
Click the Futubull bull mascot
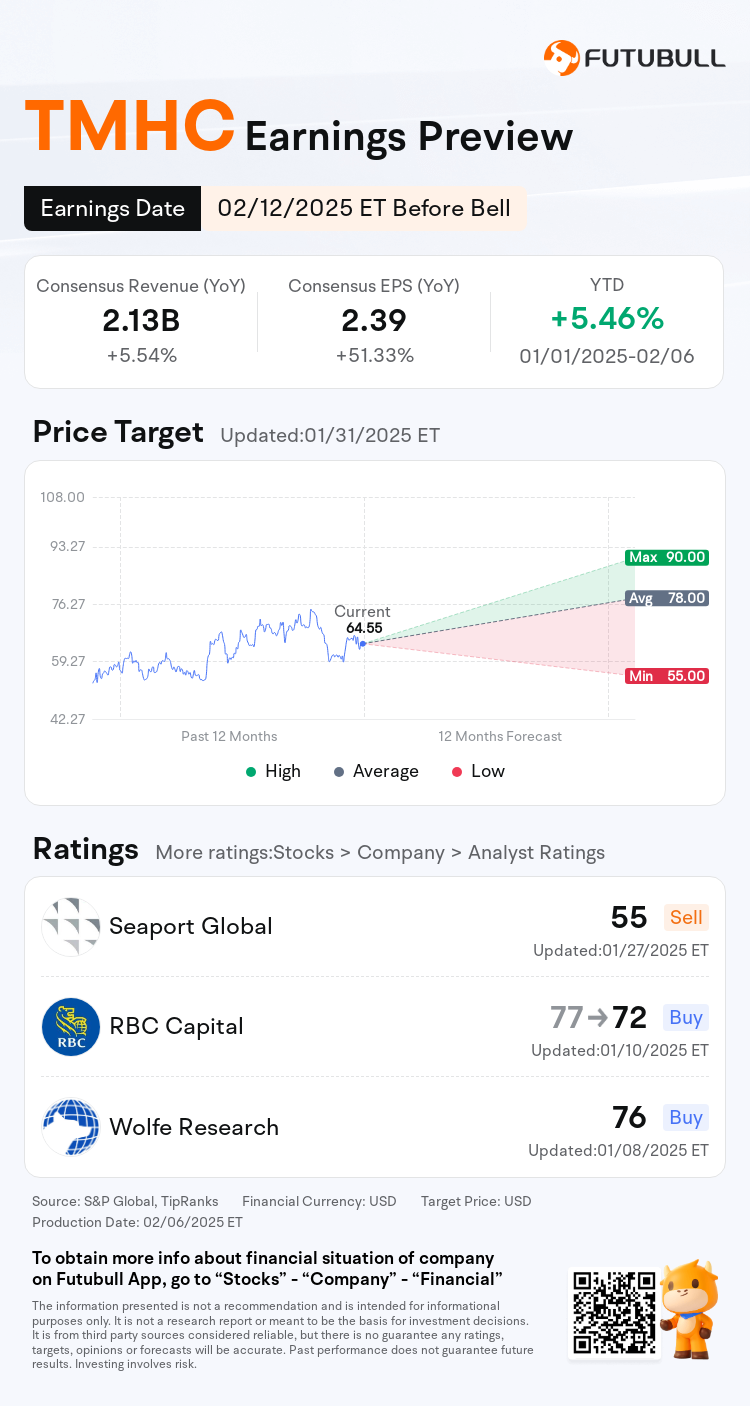pyautogui.click(x=690, y=1308)
